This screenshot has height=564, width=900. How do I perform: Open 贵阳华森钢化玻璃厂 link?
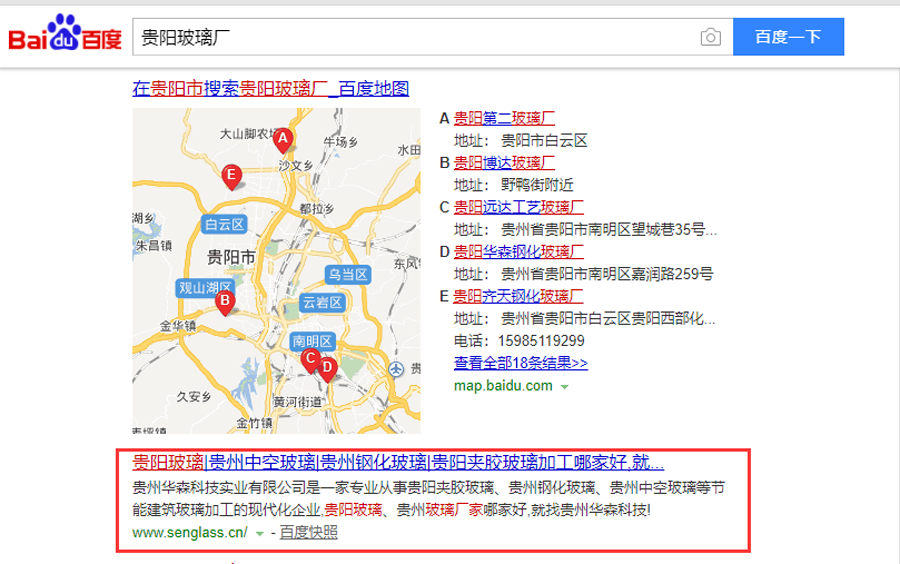pos(518,251)
